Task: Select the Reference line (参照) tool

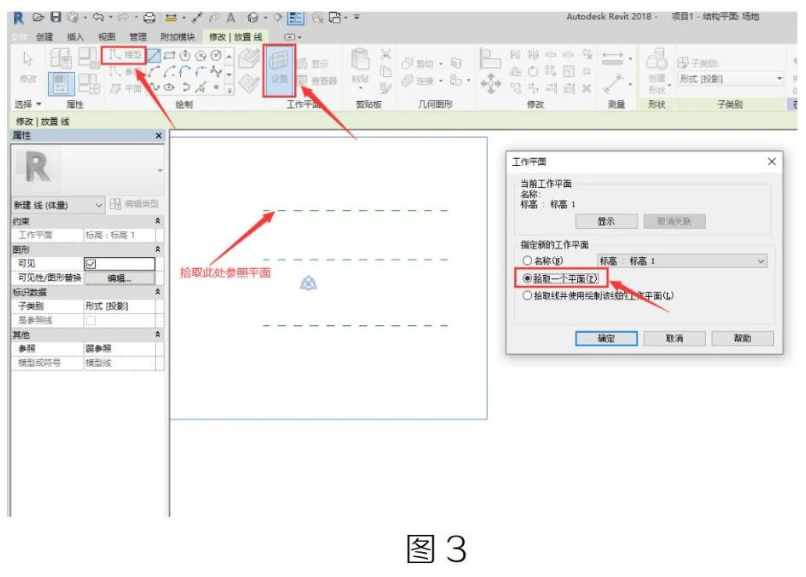Action: click(x=124, y=71)
